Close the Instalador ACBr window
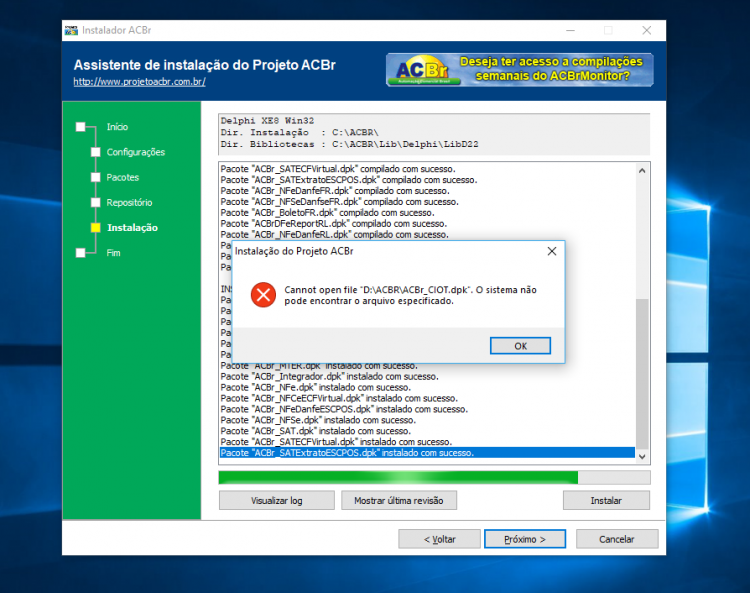 pos(647,31)
